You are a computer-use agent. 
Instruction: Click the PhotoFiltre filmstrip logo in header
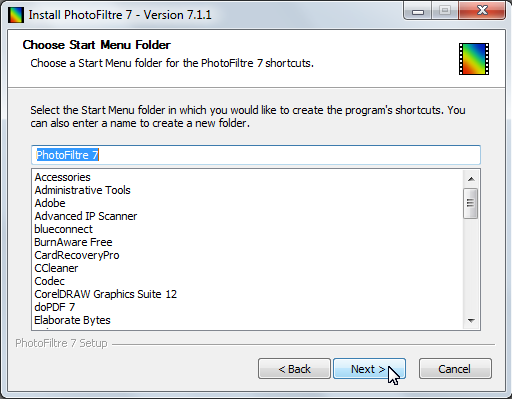pos(474,59)
